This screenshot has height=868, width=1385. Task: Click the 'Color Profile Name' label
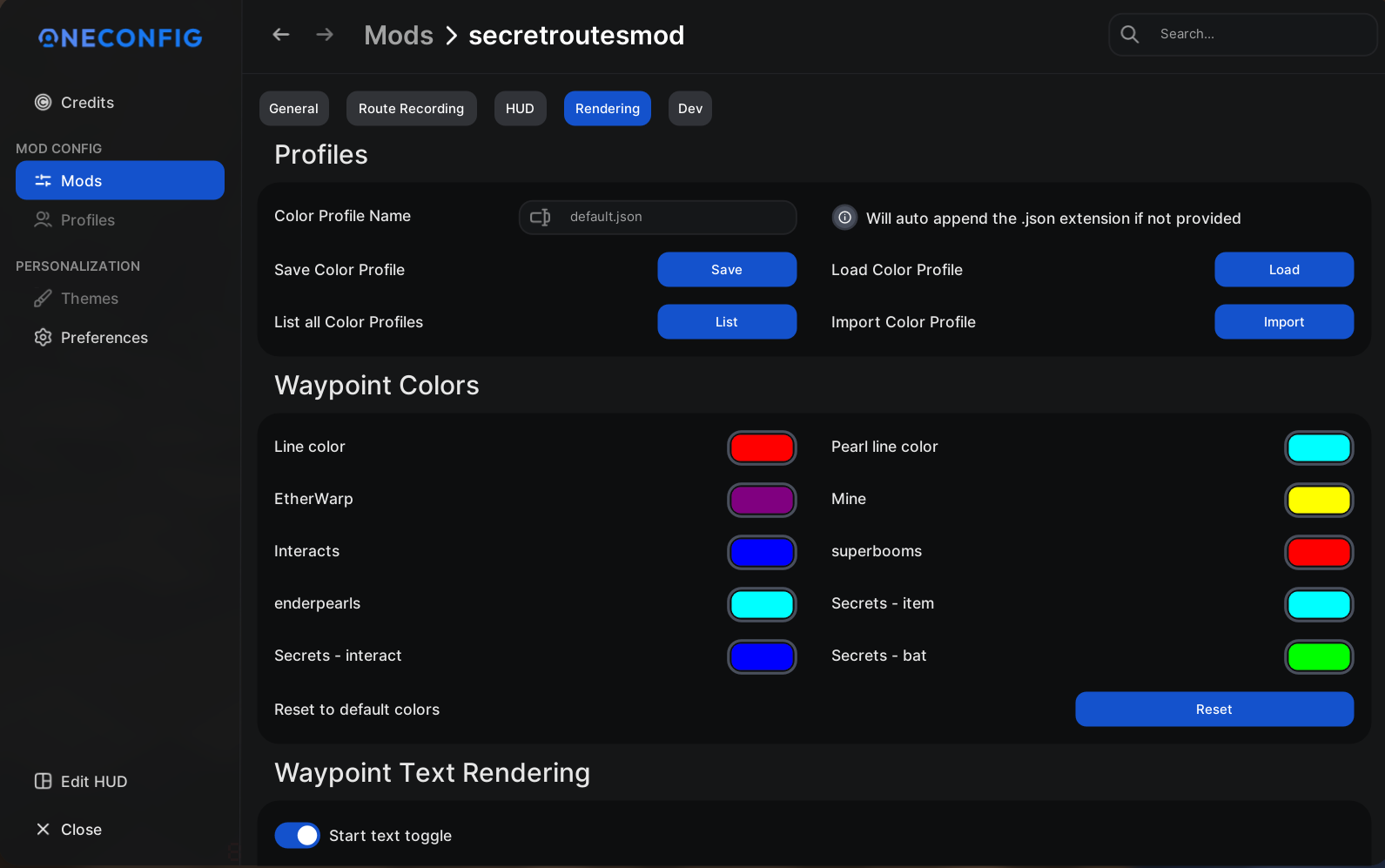pyautogui.click(x=342, y=216)
